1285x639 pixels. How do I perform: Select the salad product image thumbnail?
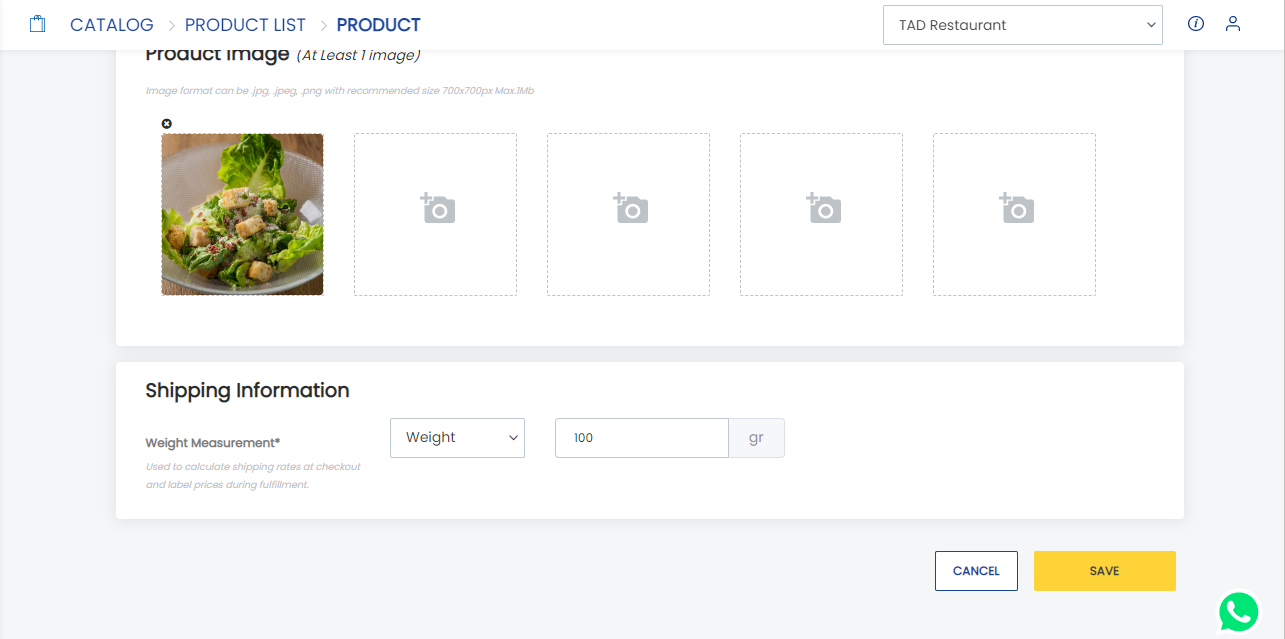pyautogui.click(x=242, y=214)
